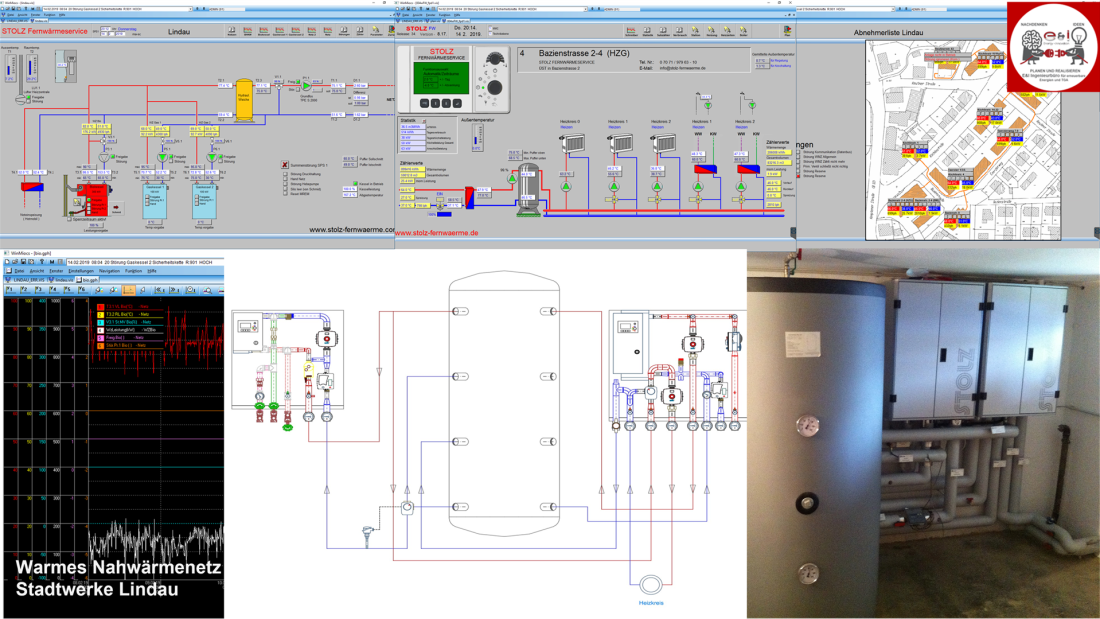Open the Einstellungen menu in bio.gph window
The height and width of the screenshot is (619, 1100).
(82, 271)
